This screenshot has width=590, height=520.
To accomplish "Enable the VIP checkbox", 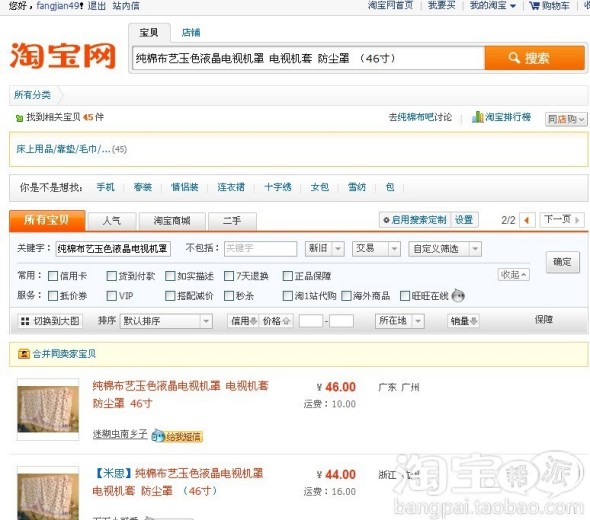I will (112, 296).
